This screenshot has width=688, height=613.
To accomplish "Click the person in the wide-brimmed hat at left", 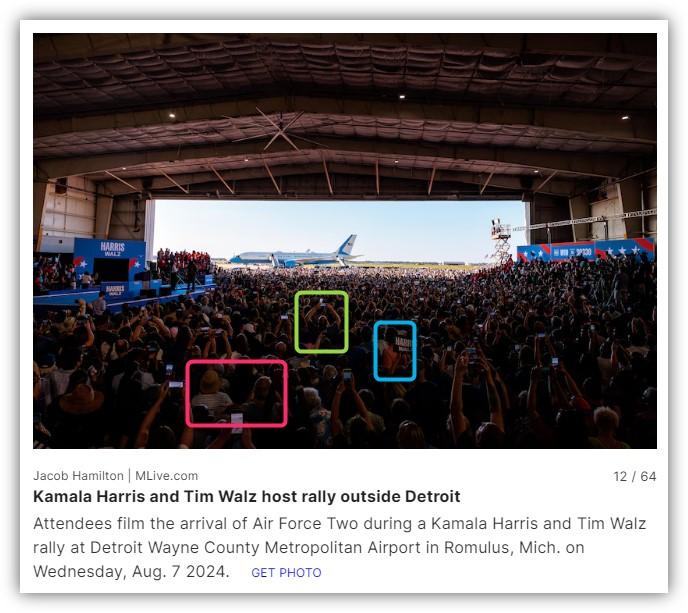I will [x=81, y=400].
